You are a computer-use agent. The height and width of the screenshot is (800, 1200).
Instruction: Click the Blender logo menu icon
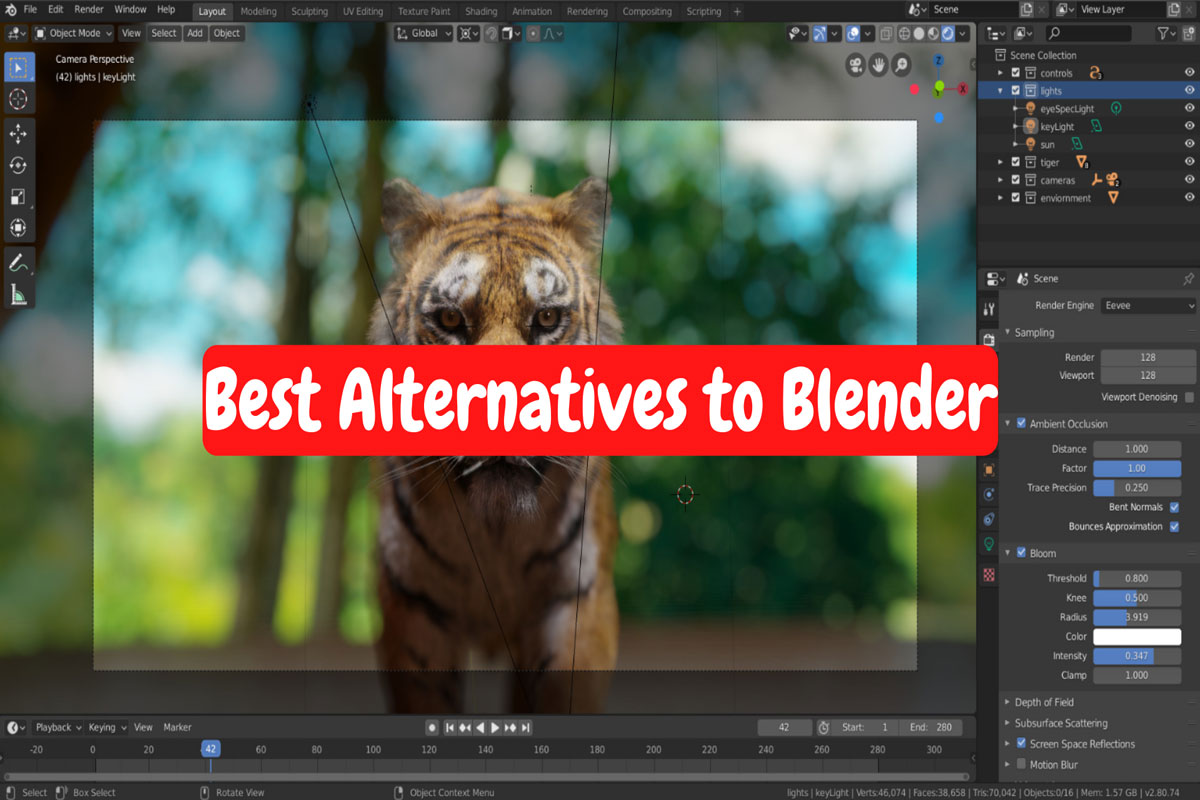(x=11, y=10)
